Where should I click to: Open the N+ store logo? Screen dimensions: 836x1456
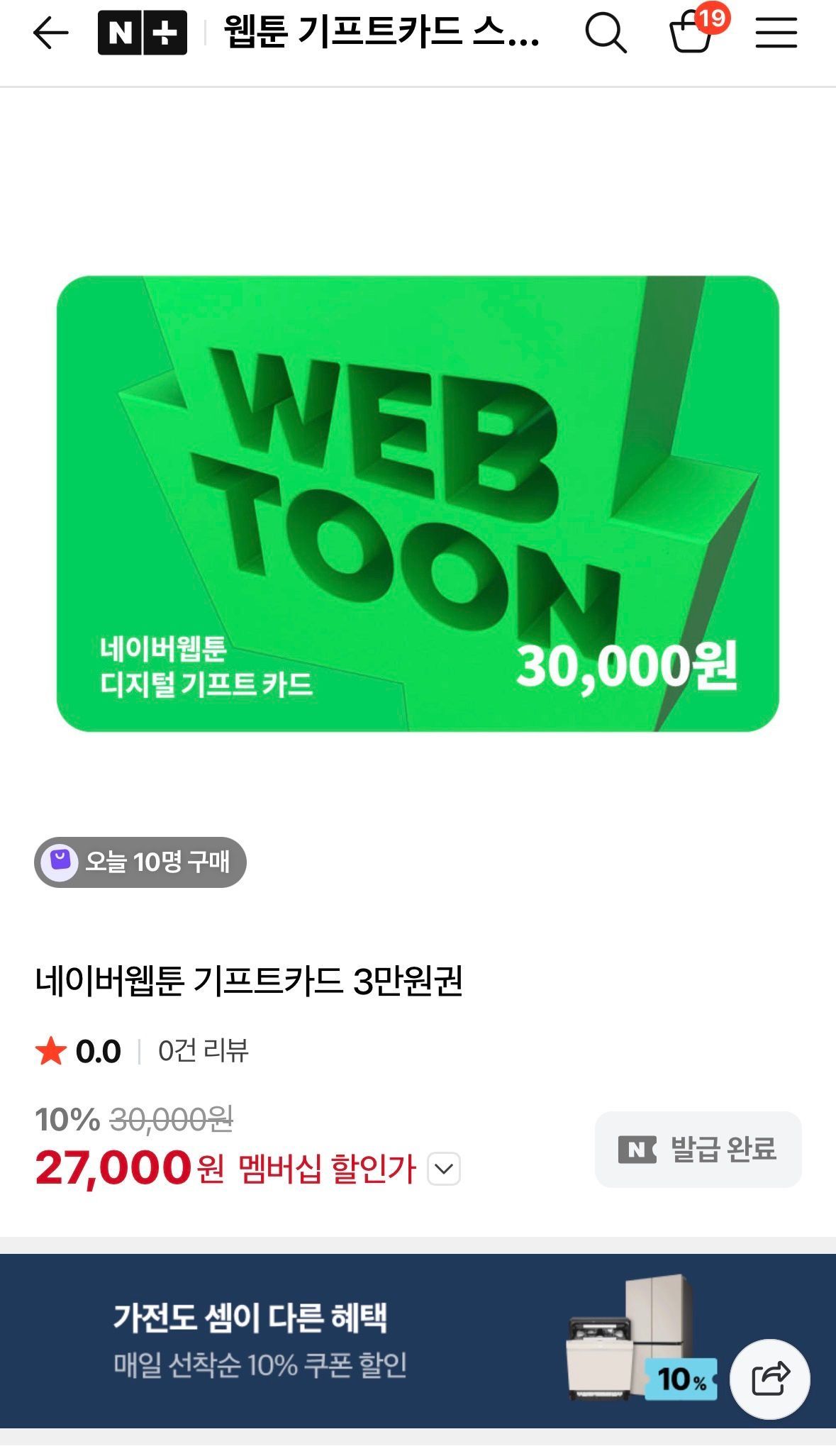click(x=143, y=33)
